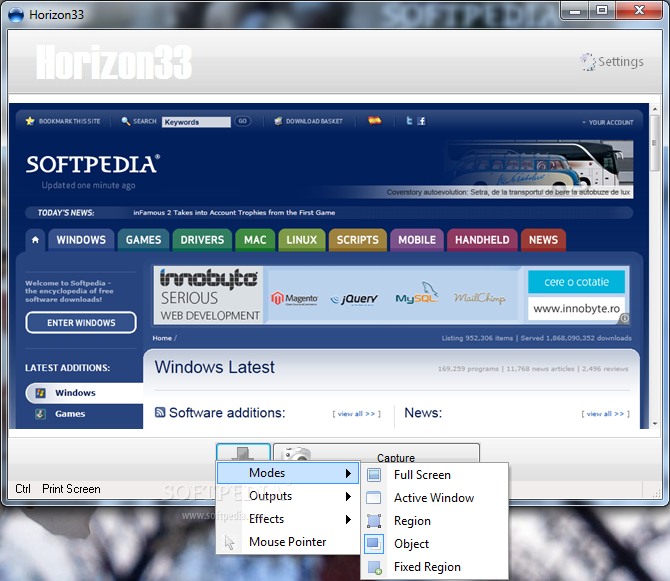Open the www.innobyte.ro link
This screenshot has height=581, width=670.
[576, 308]
